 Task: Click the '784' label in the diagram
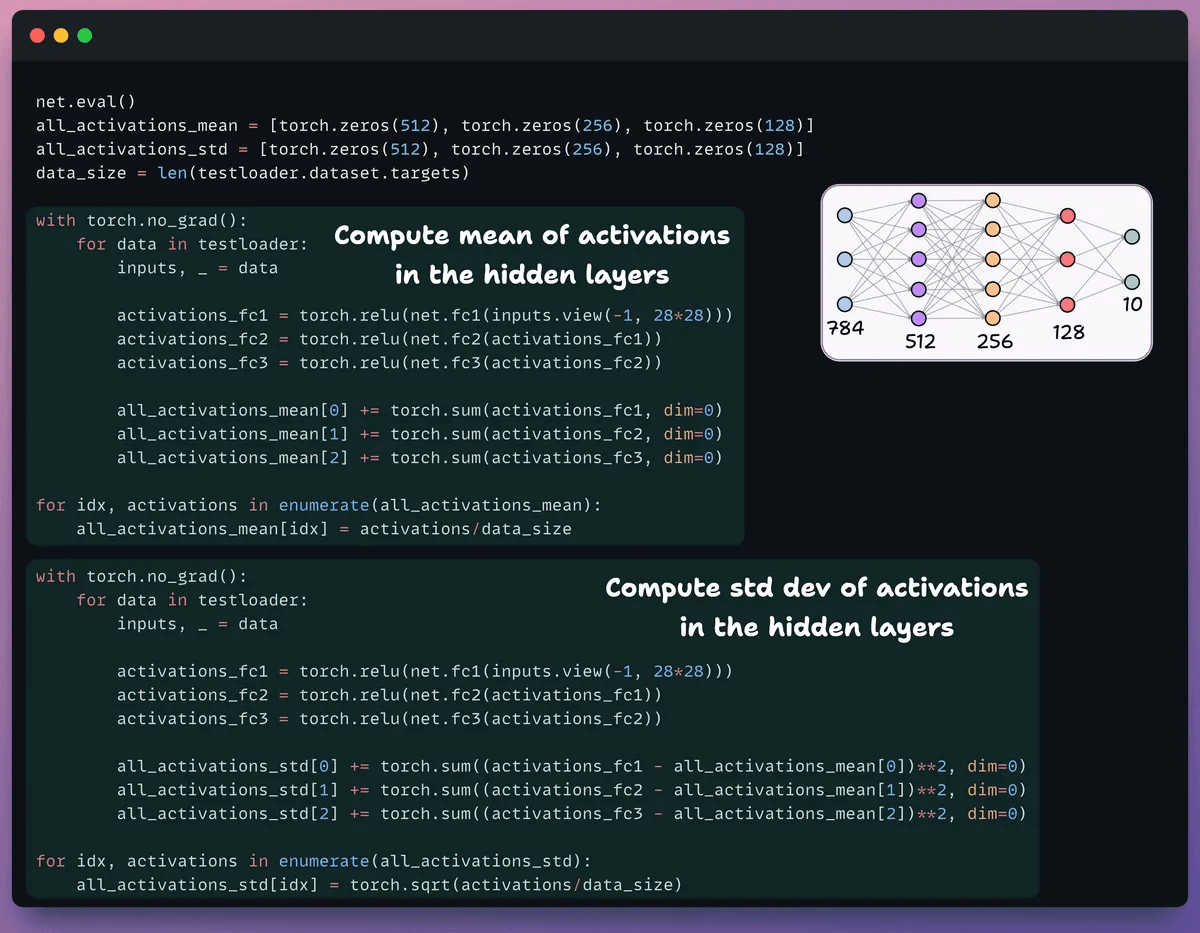(845, 327)
